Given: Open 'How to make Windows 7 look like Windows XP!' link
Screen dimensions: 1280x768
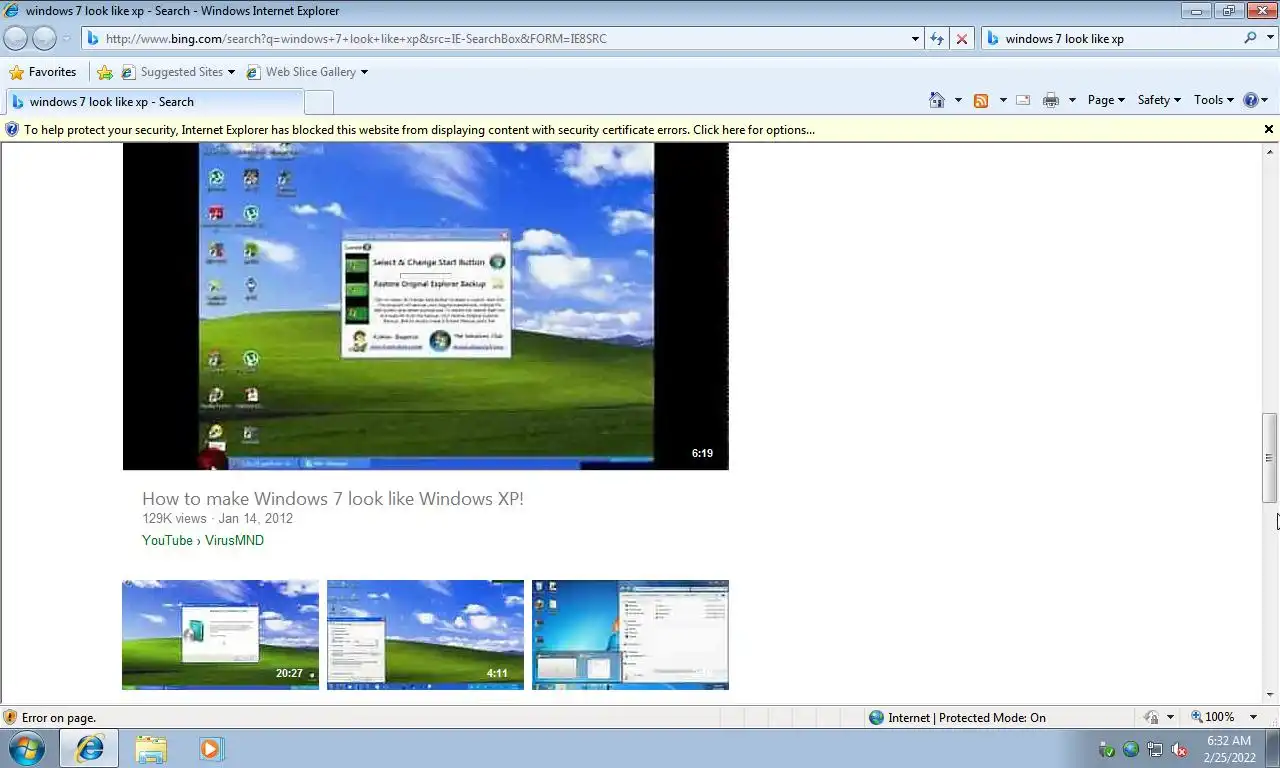Looking at the screenshot, I should click(333, 499).
